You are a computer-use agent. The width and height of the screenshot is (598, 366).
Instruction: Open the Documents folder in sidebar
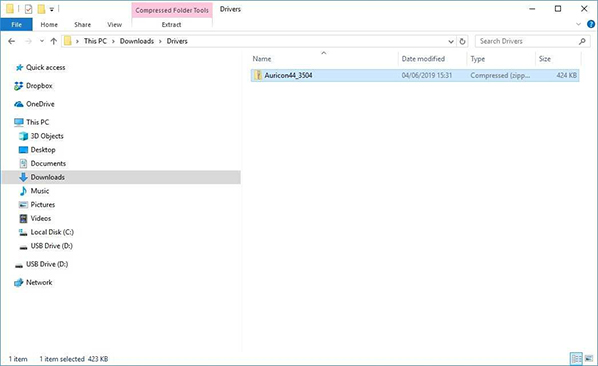pyautogui.click(x=48, y=164)
